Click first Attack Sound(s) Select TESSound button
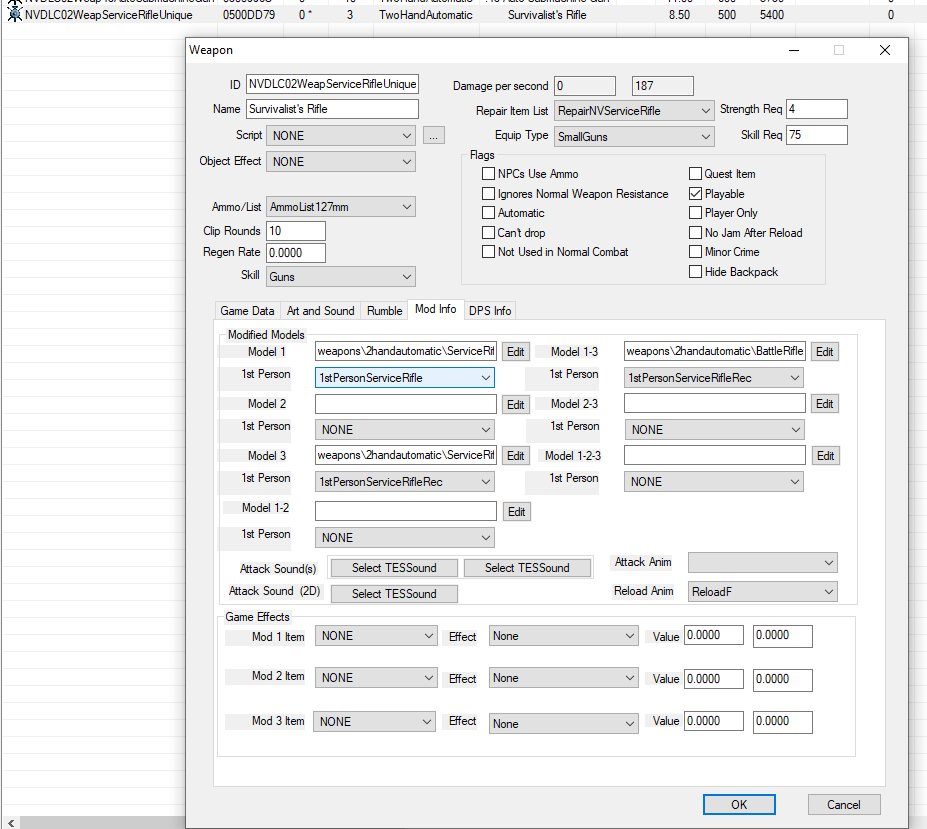 click(394, 568)
